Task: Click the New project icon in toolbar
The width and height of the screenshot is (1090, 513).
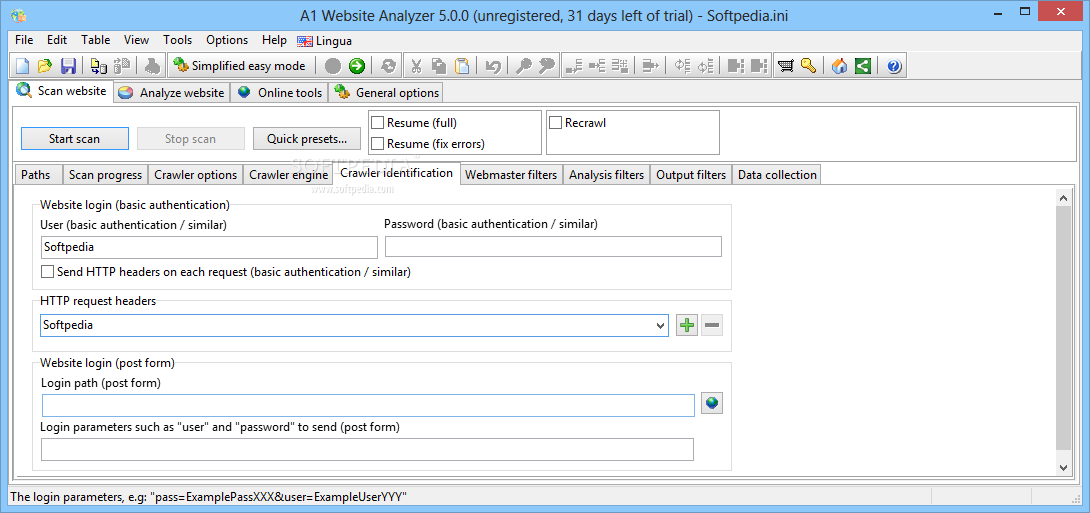Action: click(x=23, y=66)
